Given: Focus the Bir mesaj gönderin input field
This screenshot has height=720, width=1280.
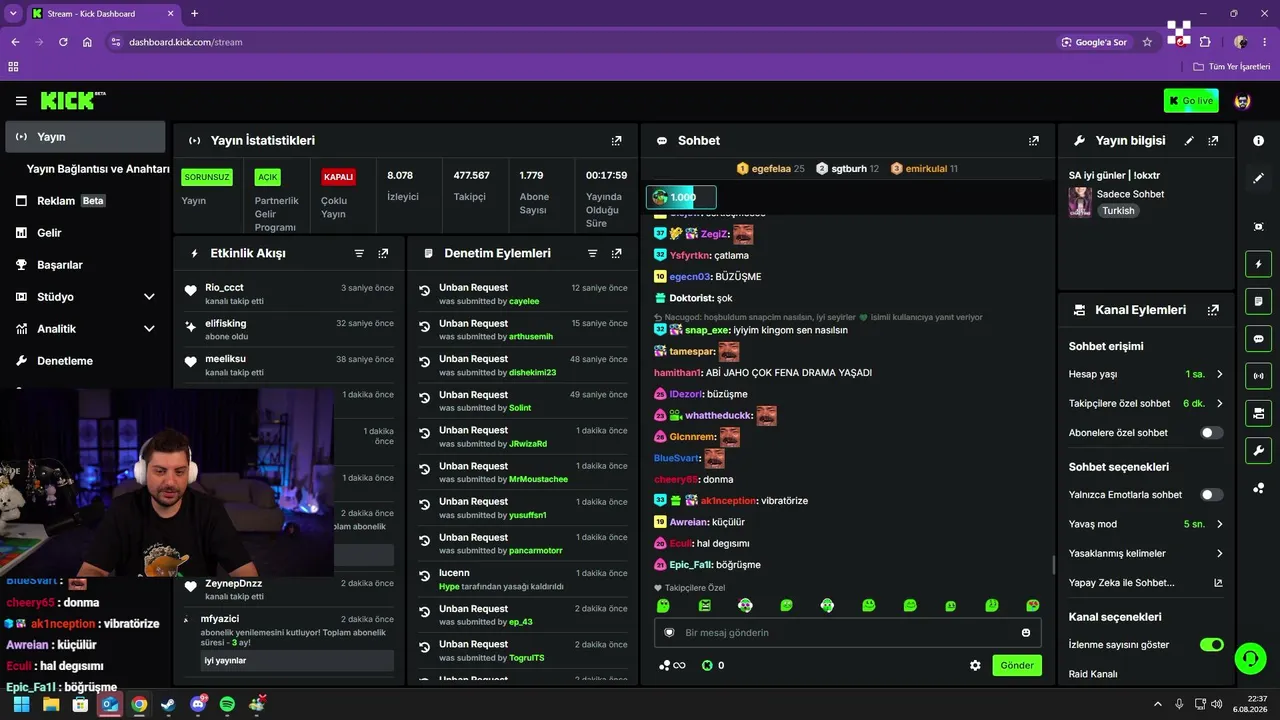Looking at the screenshot, I should (848, 633).
